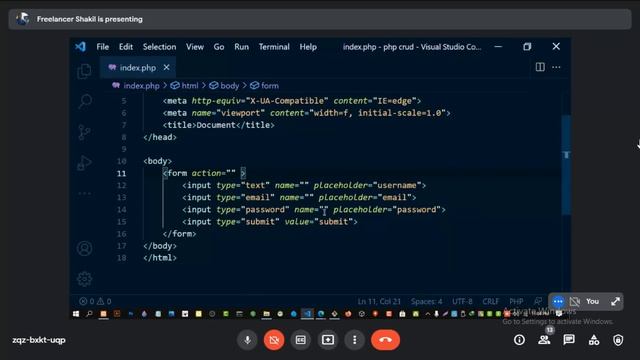Click the closing </html> tag on line 18

160,258
